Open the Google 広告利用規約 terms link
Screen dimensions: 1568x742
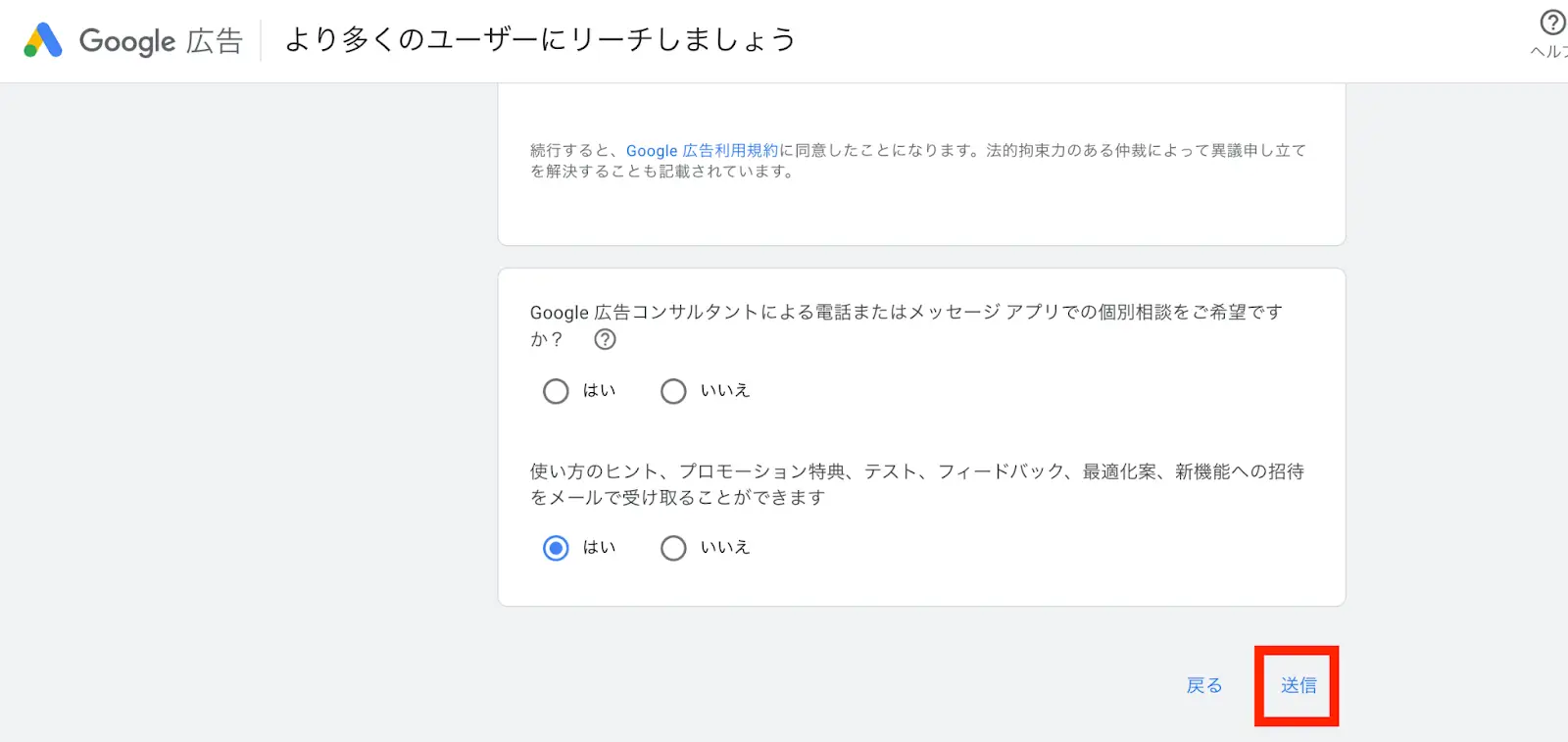tap(702, 150)
